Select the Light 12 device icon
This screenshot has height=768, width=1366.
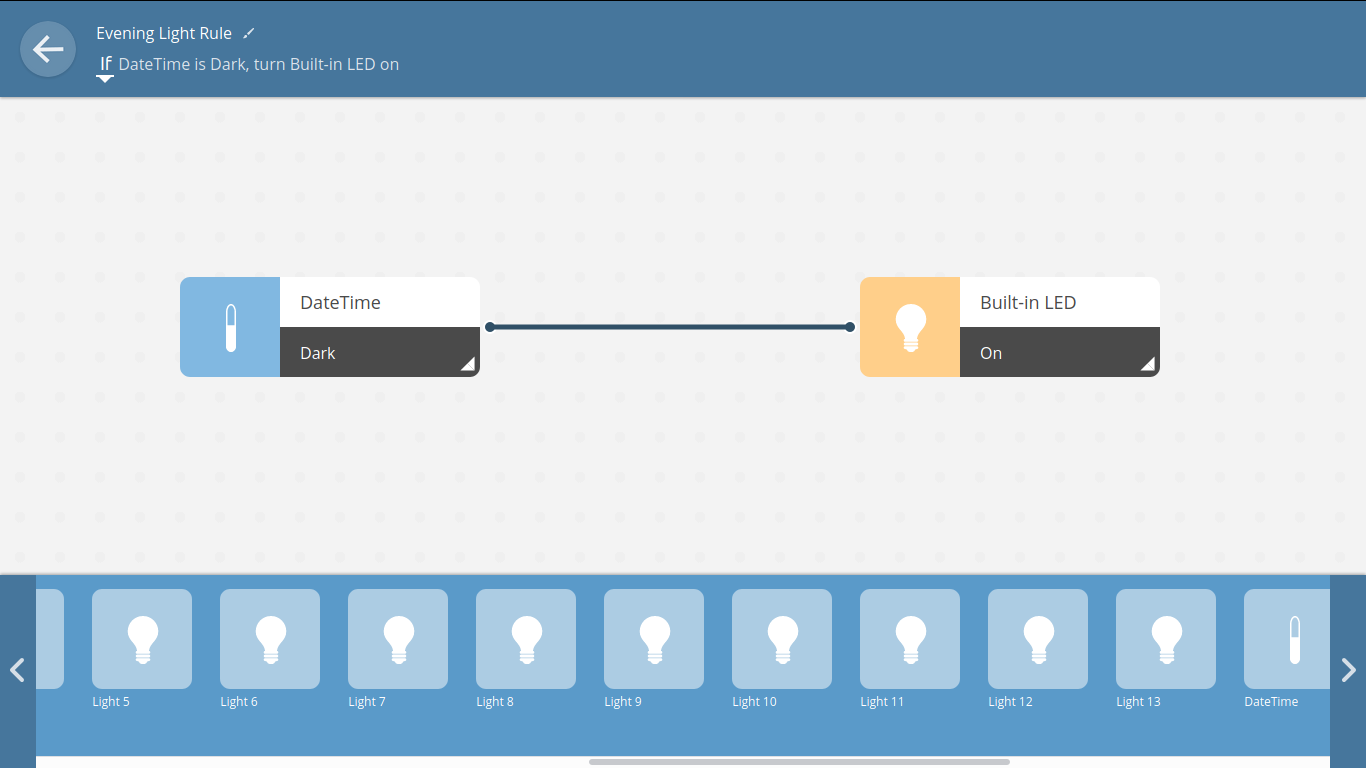click(x=1037, y=639)
